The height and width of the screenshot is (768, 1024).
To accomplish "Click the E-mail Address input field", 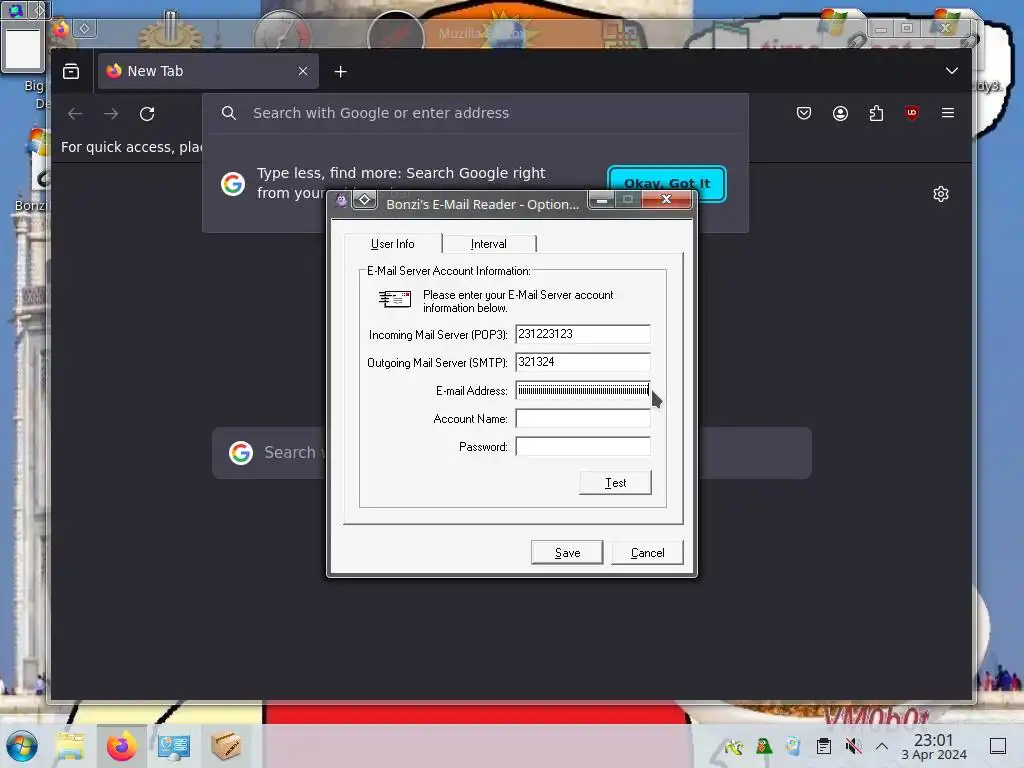I will tap(583, 390).
